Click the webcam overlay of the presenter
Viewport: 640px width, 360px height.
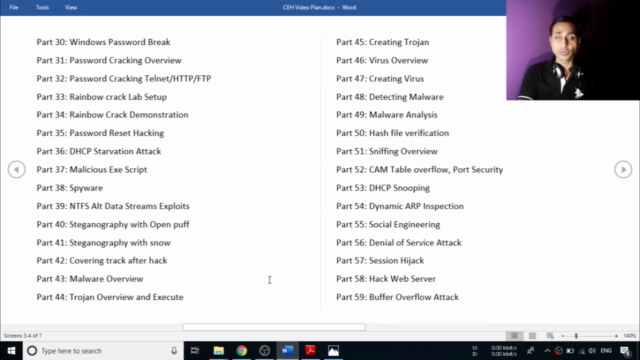(573, 50)
